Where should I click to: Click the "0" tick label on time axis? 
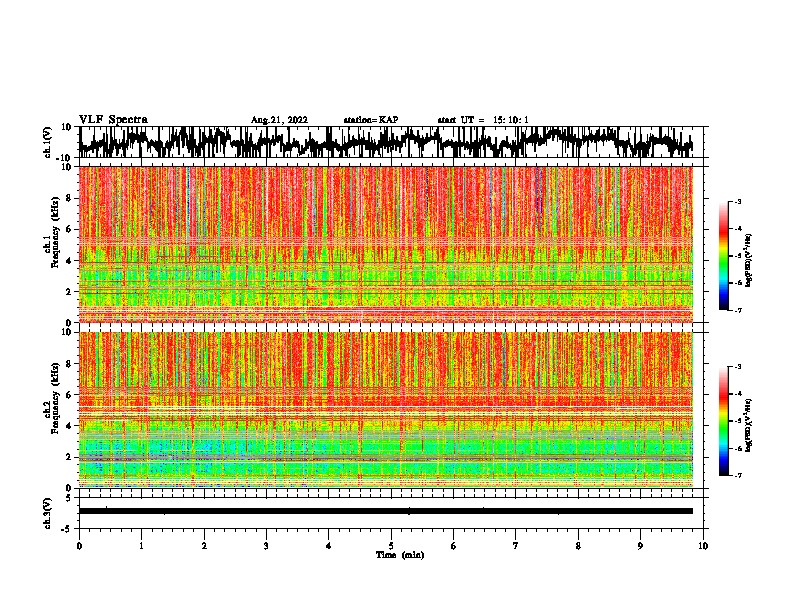(x=79, y=546)
